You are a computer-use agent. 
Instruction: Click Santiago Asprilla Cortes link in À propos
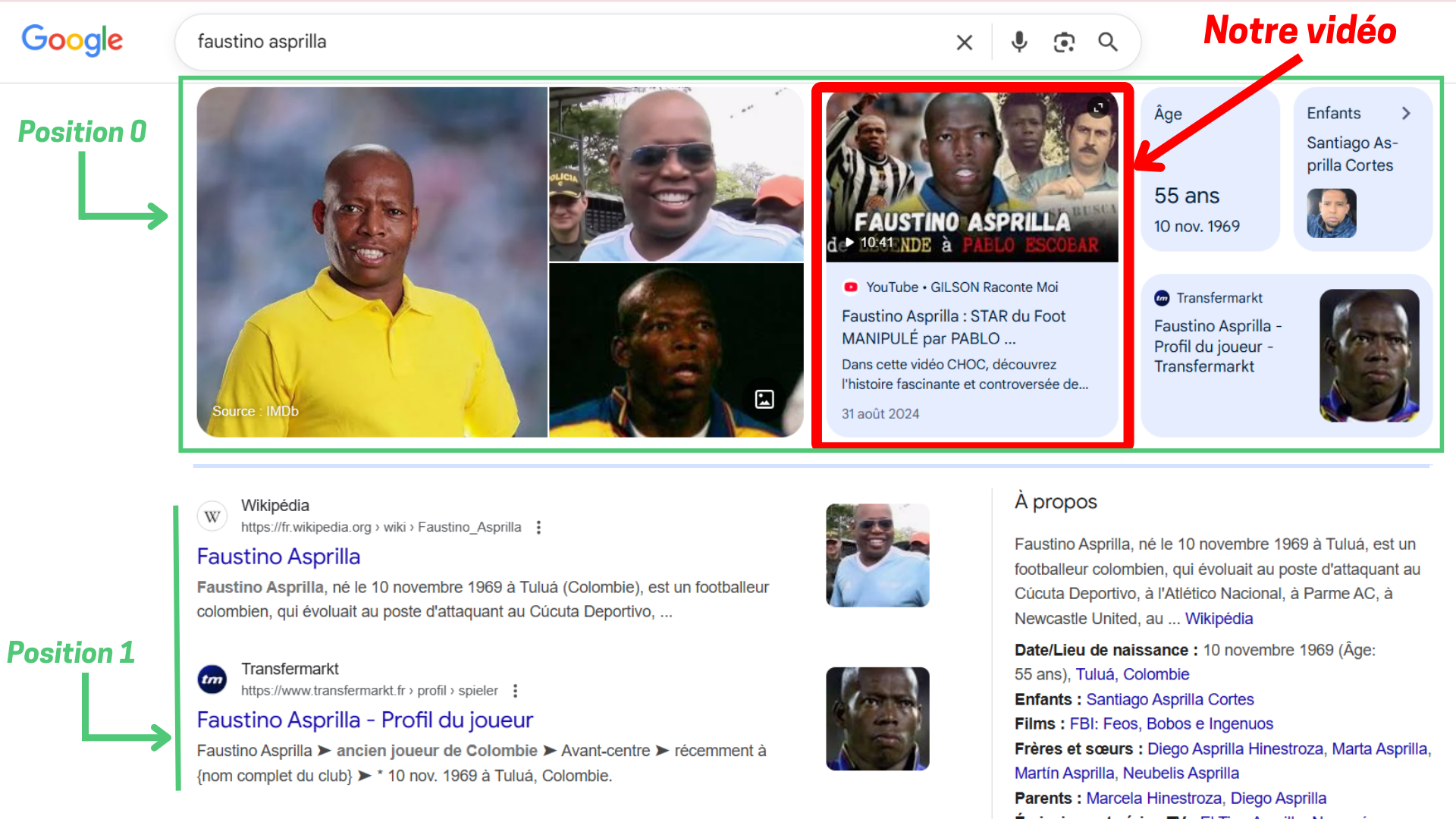coord(1169,699)
